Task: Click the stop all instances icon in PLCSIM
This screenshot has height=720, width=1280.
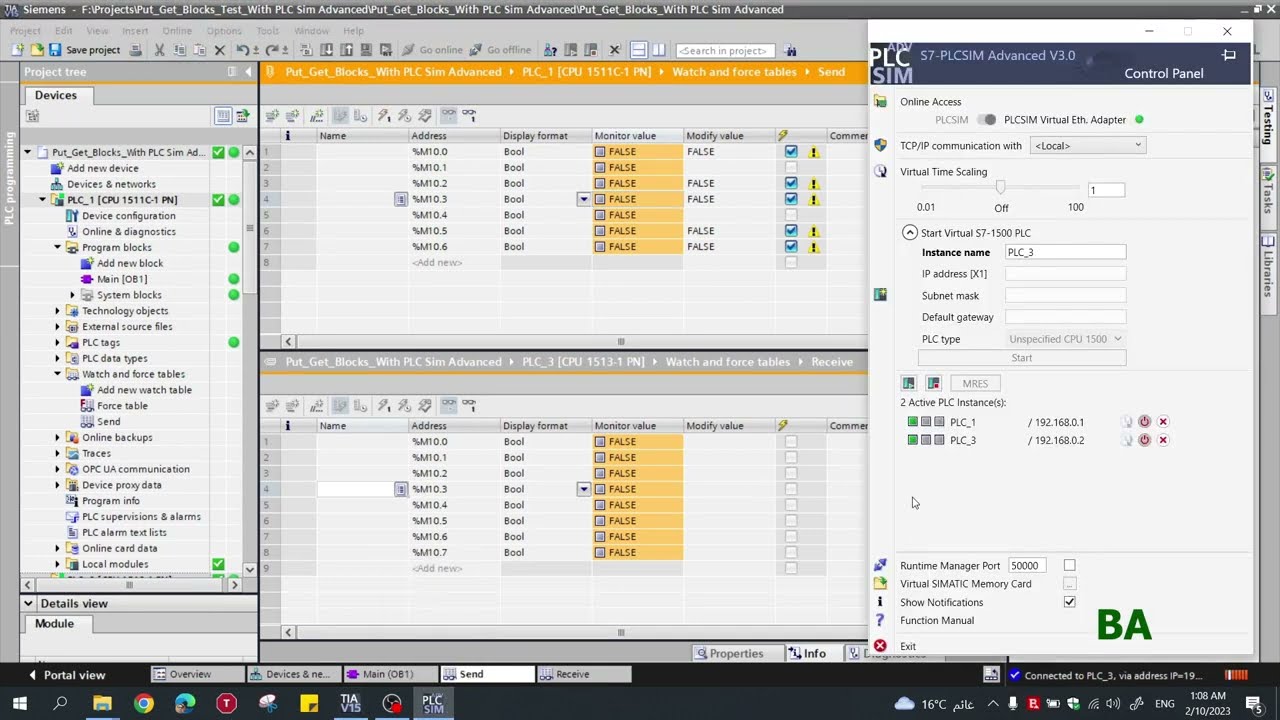Action: [933, 384]
